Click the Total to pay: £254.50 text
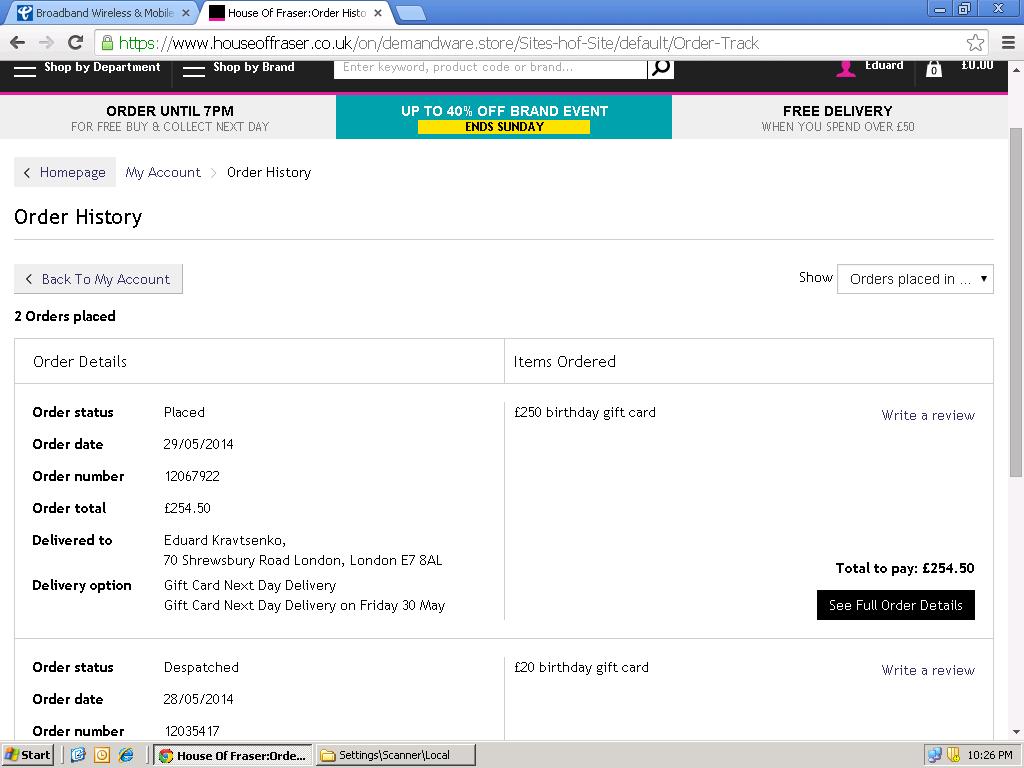The image size is (1024, 768). click(x=904, y=568)
